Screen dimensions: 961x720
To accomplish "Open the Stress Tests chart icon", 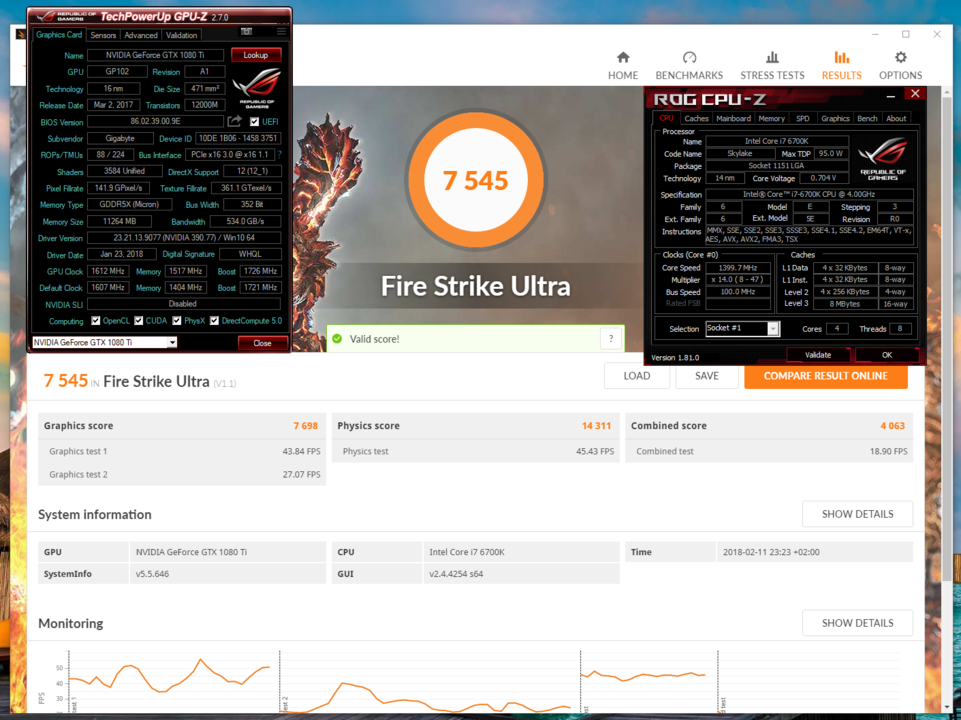I will click(772, 58).
